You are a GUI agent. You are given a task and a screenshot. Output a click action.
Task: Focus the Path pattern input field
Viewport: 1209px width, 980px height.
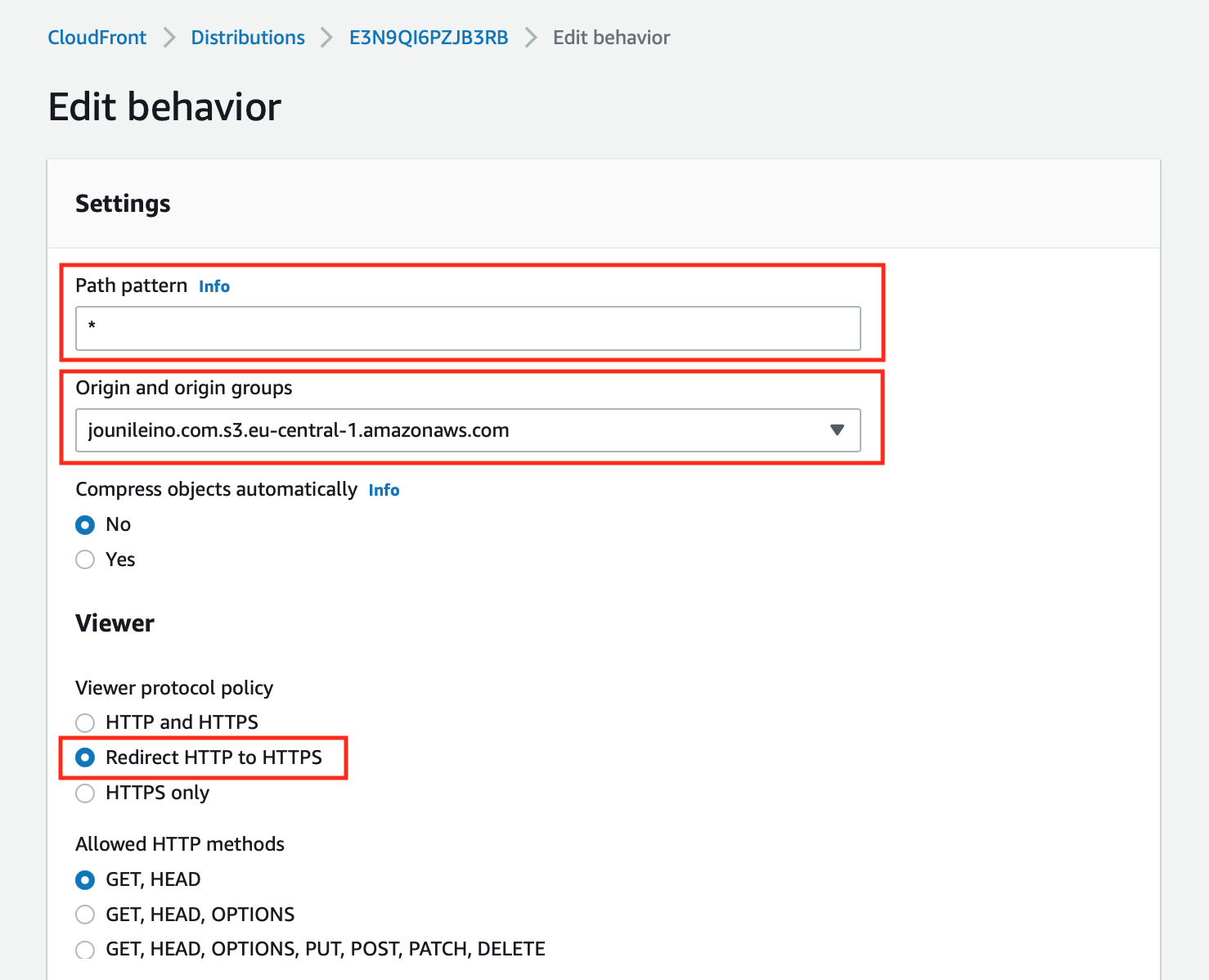(x=468, y=328)
